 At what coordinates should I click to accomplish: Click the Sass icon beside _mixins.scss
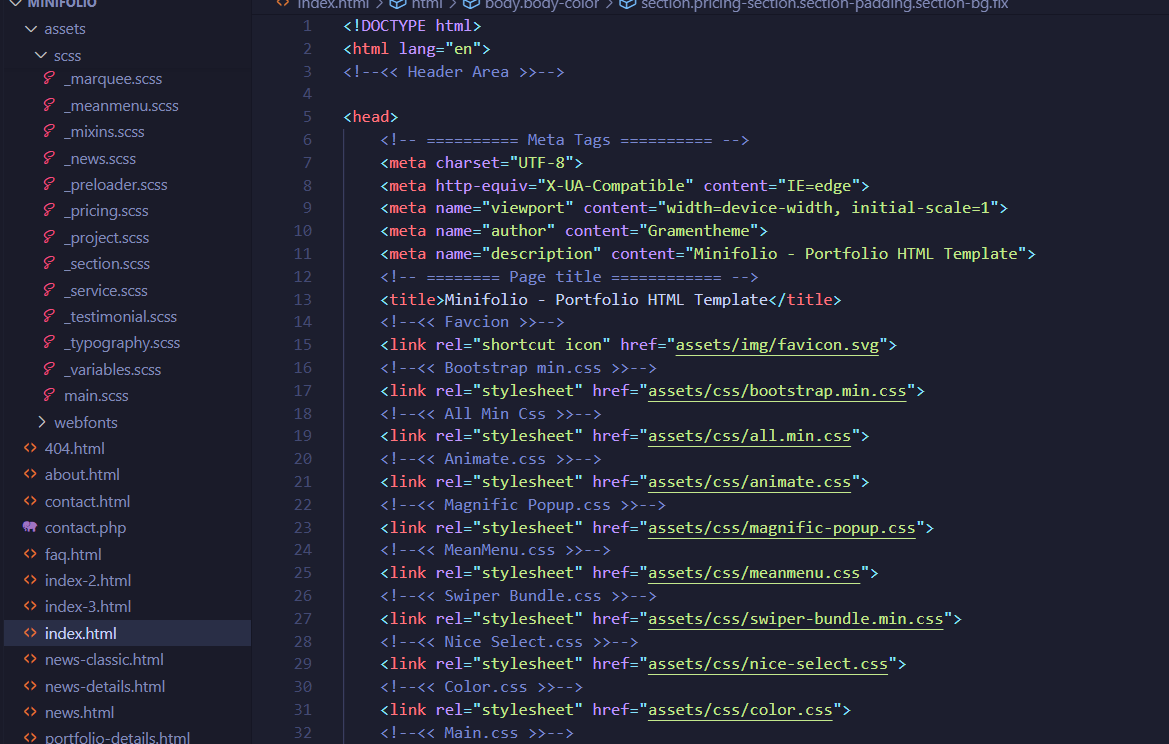tap(49, 131)
